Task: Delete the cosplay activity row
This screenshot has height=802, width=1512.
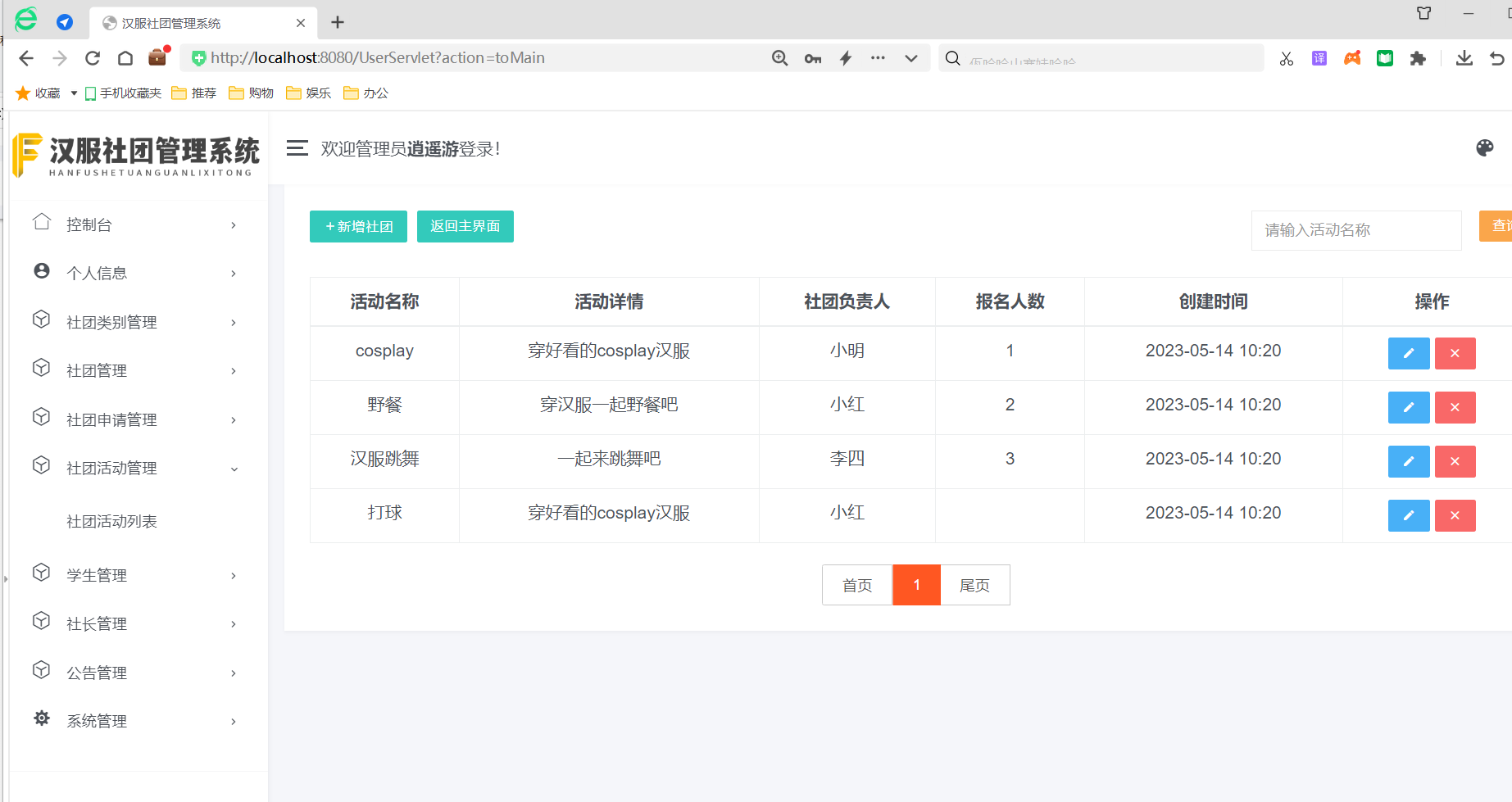Action: pos(1455,353)
